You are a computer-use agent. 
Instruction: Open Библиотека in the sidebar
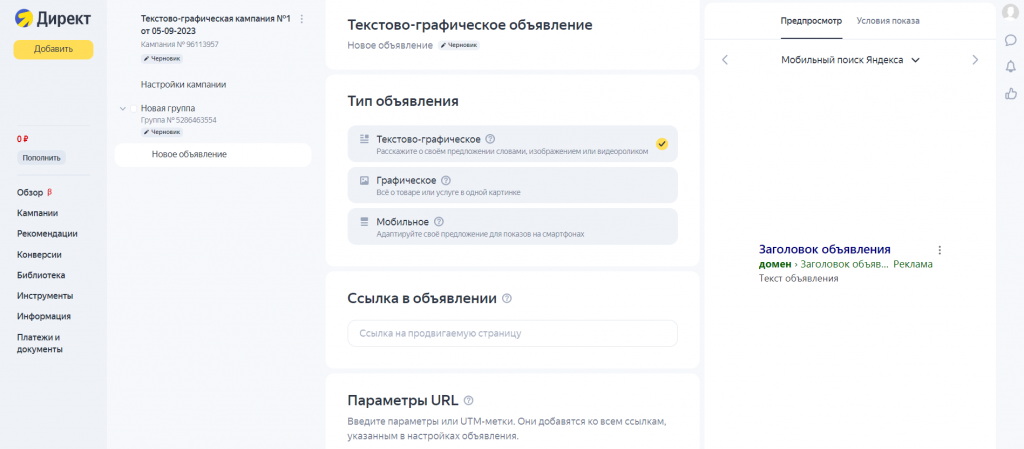[41, 275]
